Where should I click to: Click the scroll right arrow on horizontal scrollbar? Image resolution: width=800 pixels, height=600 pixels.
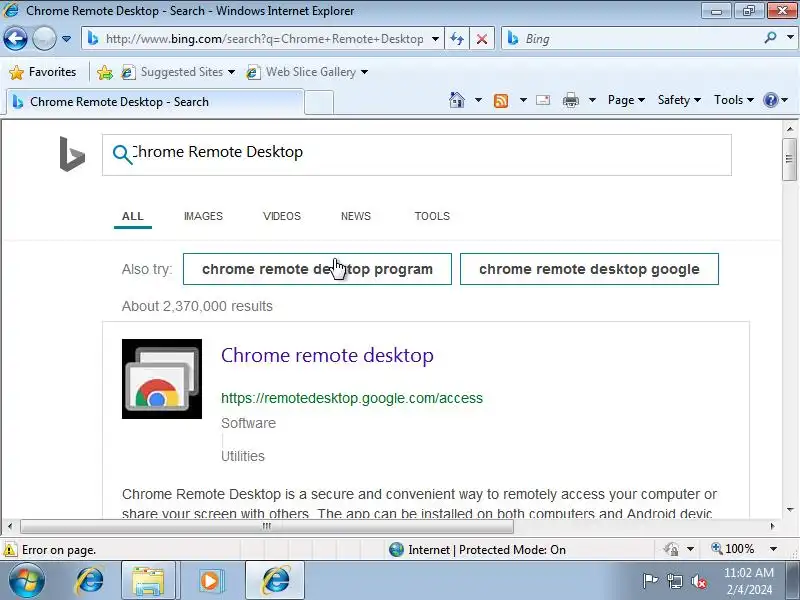coord(772,526)
